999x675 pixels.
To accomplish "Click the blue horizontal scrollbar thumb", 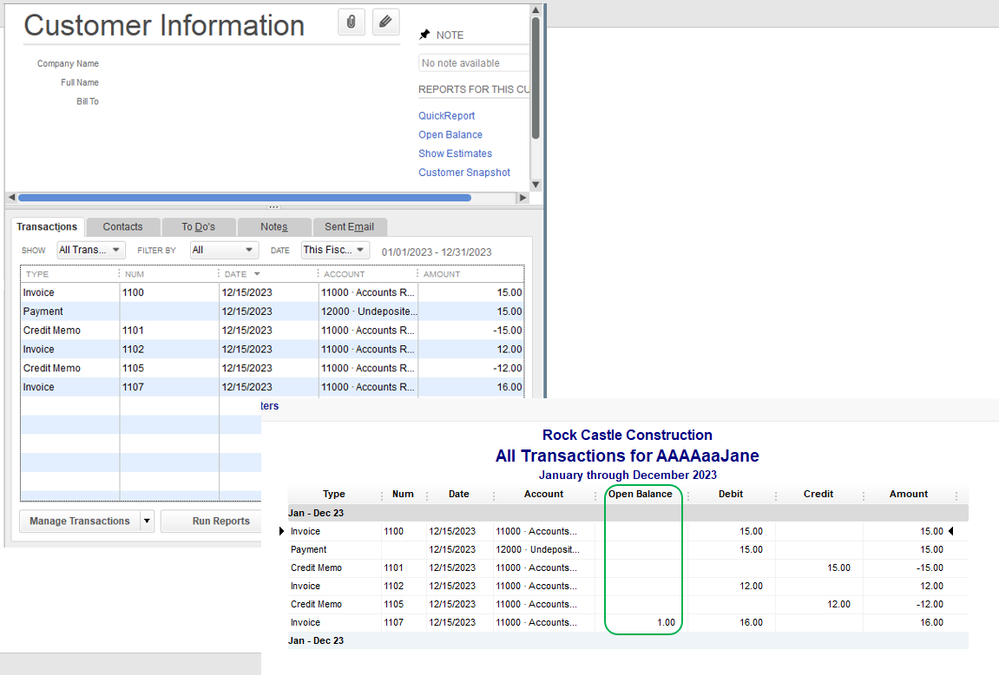I will 244,198.
